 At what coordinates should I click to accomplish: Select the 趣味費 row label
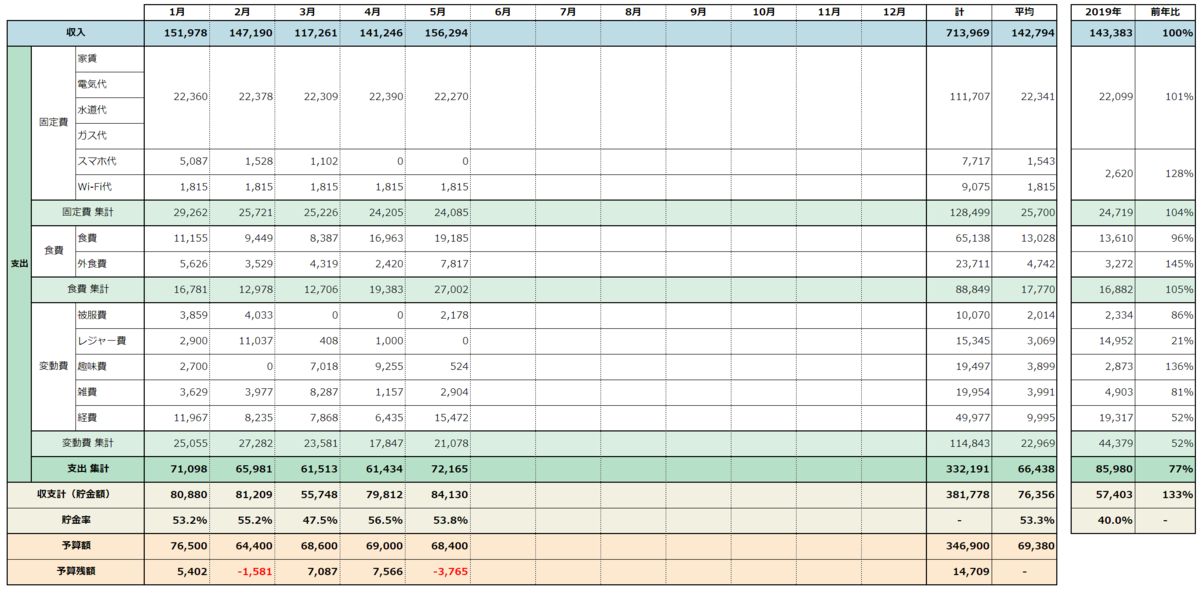pos(109,366)
